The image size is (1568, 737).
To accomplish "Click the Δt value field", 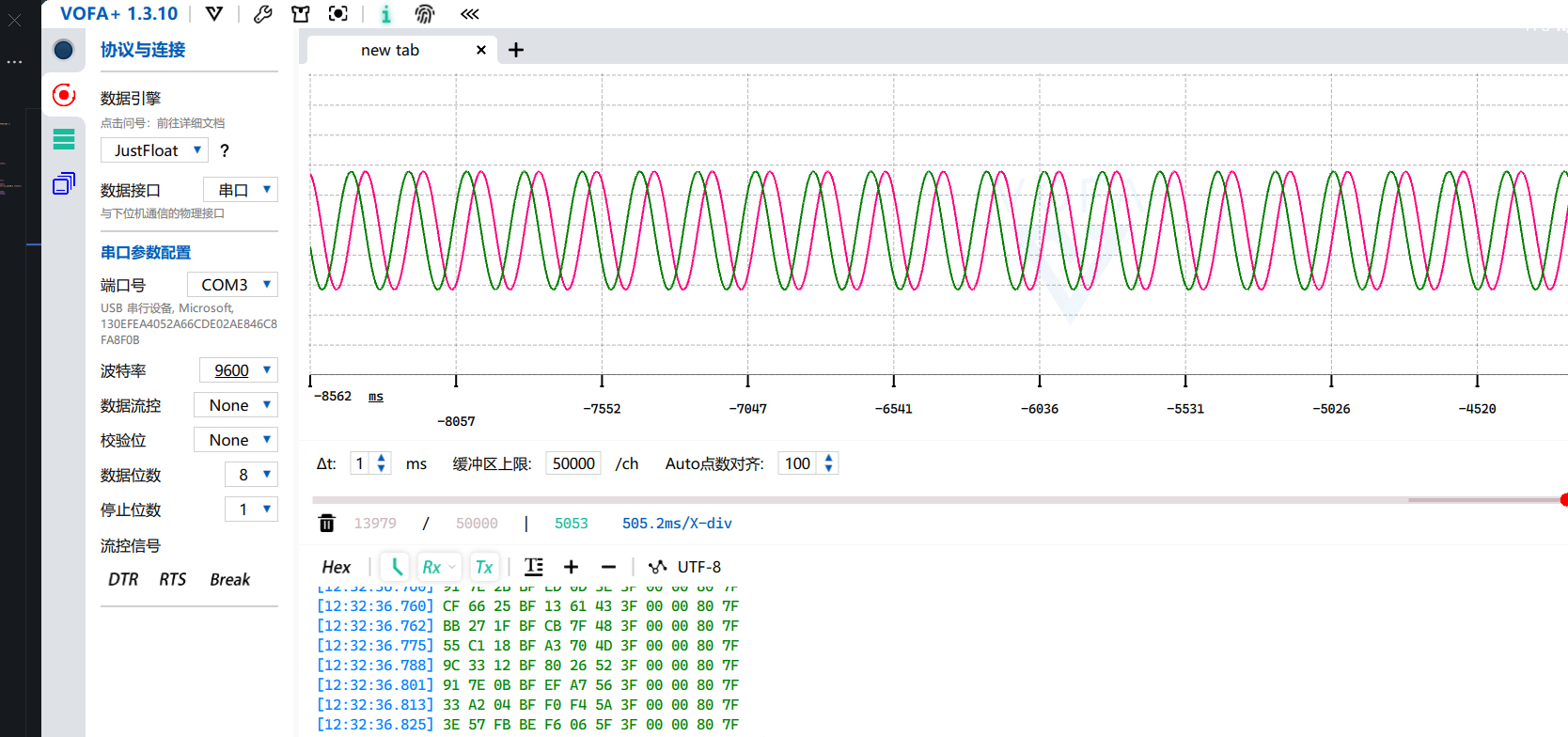I will 360,463.
